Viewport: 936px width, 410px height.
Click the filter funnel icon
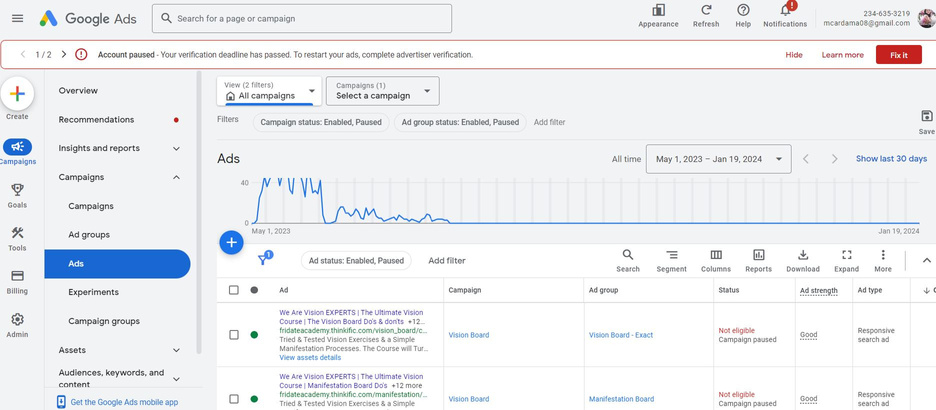click(x=264, y=260)
